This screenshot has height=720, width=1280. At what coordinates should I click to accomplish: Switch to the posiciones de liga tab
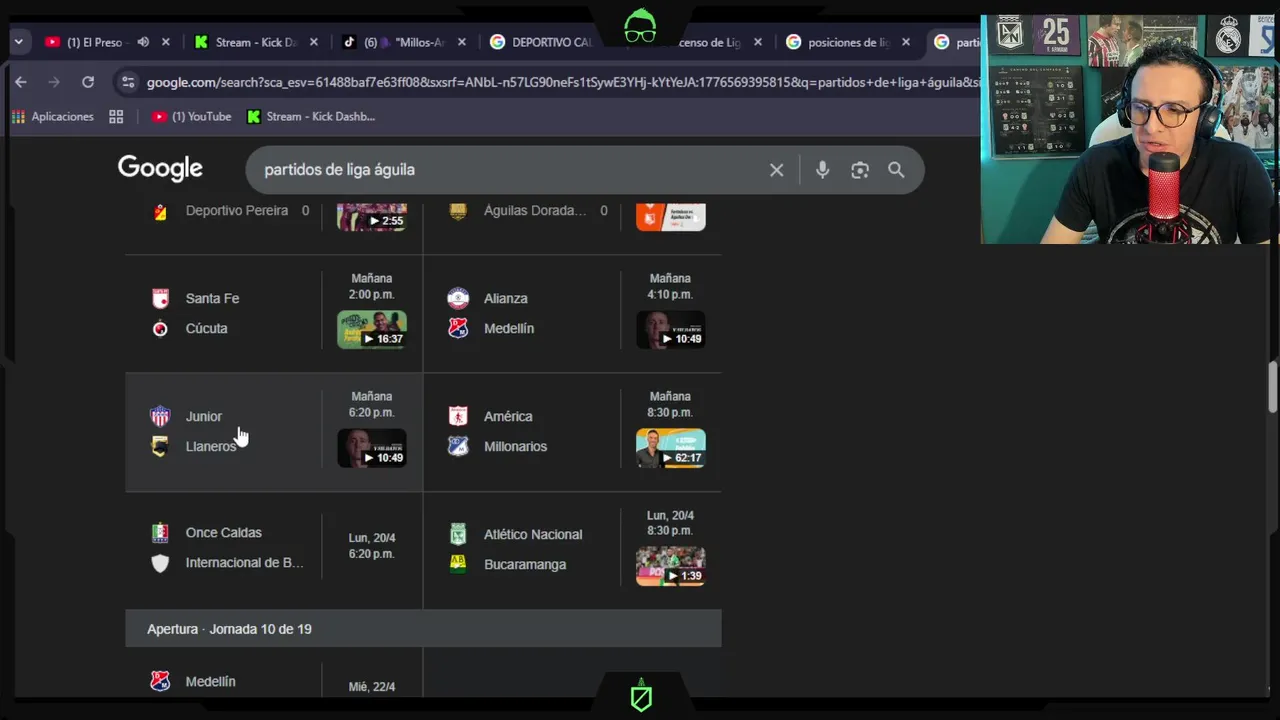pyautogui.click(x=838, y=42)
